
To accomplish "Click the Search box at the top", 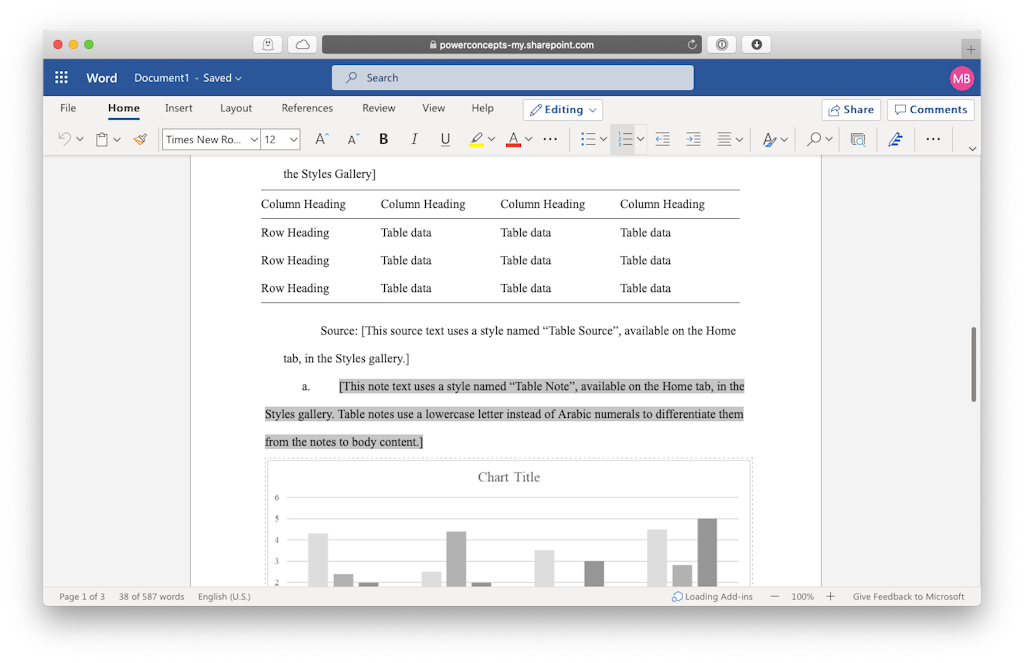I will coord(512,77).
